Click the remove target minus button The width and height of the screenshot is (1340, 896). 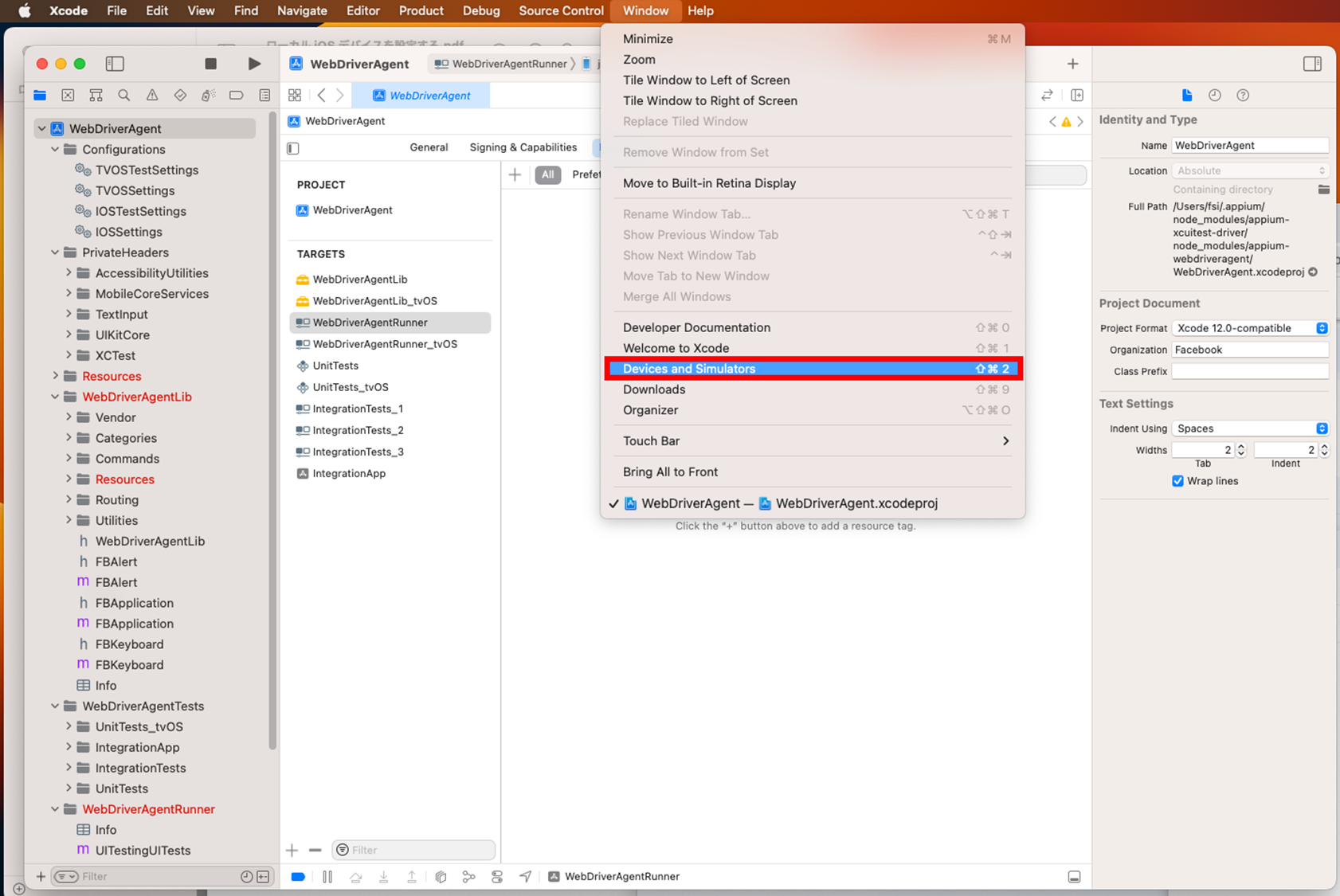click(315, 851)
